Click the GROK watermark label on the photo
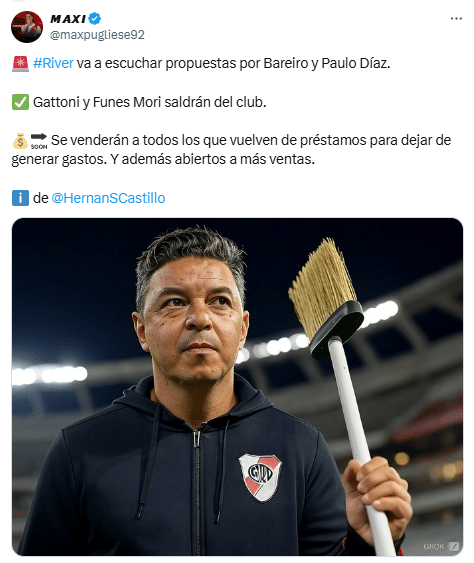Viewport: 474px width, 563px height. (434, 546)
